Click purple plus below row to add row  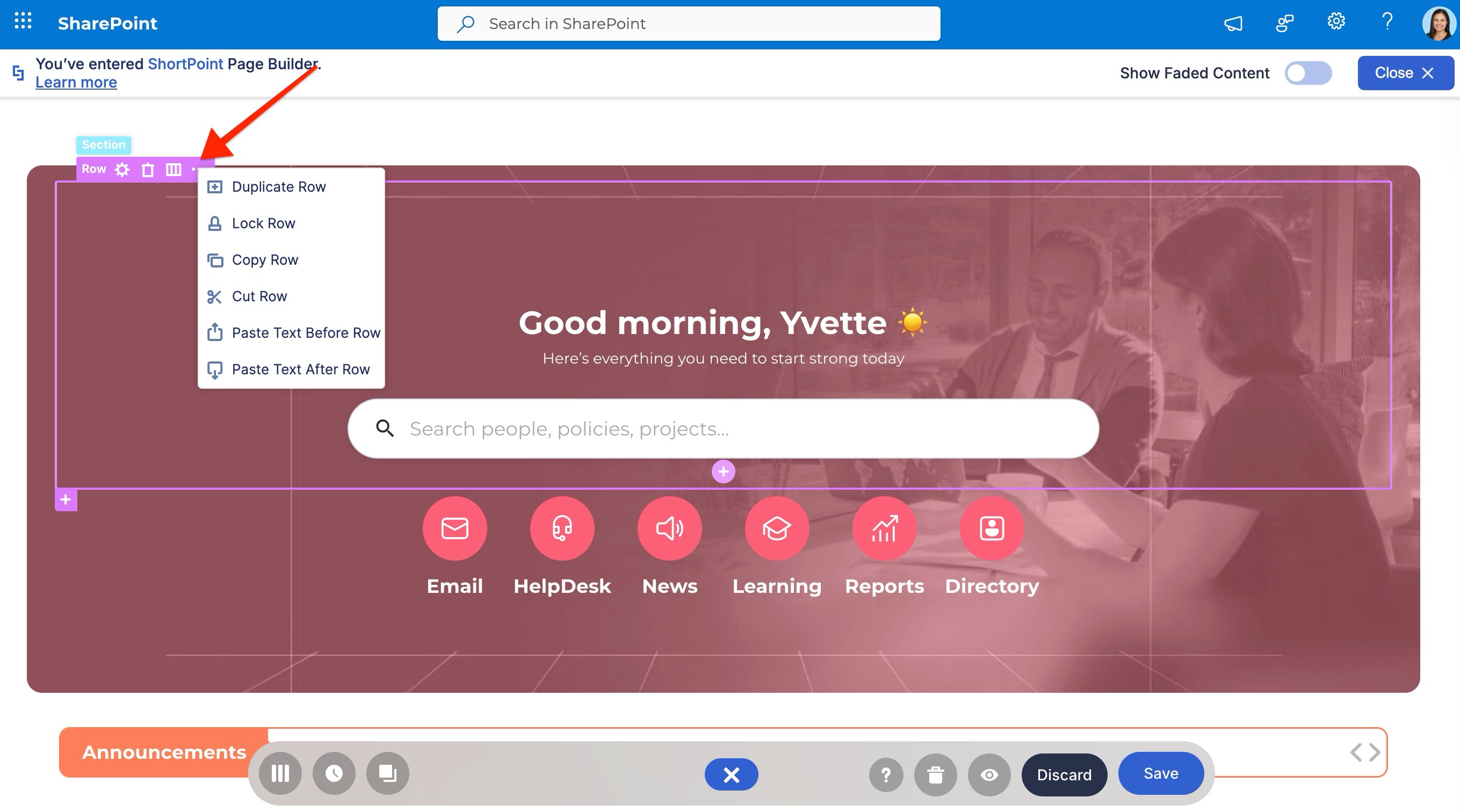(x=66, y=500)
